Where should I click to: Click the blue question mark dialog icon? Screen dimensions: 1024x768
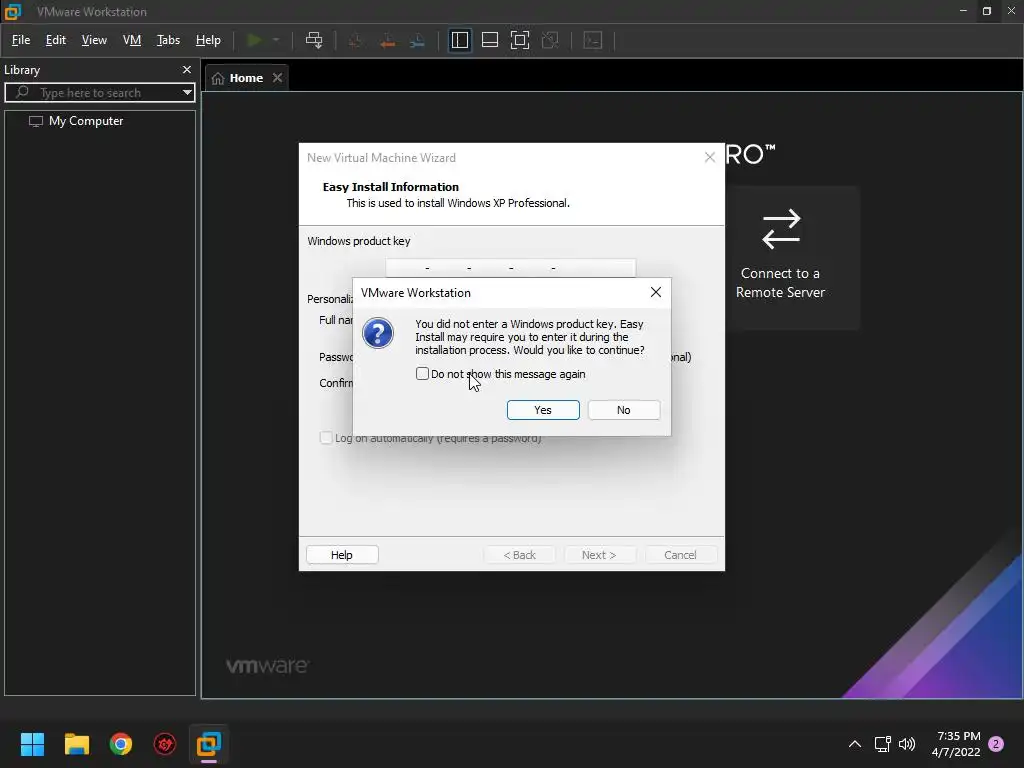coord(378,333)
